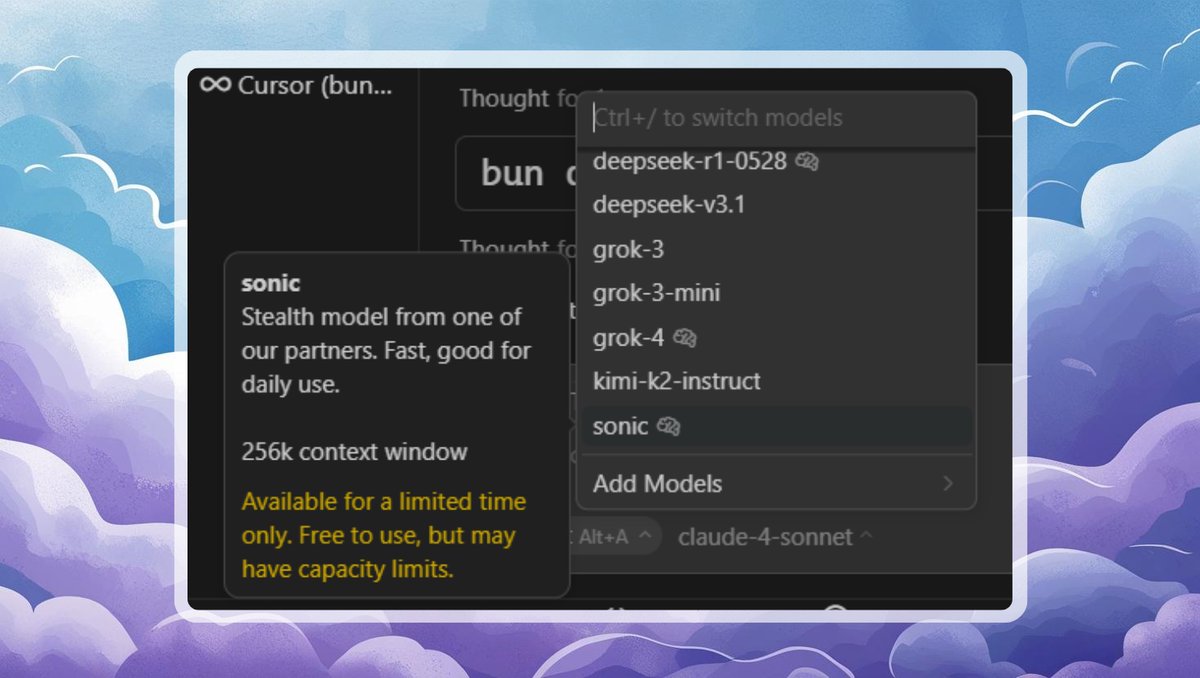Click brain icon next to sonic
Viewport: 1200px width, 678px height.
pos(669,427)
